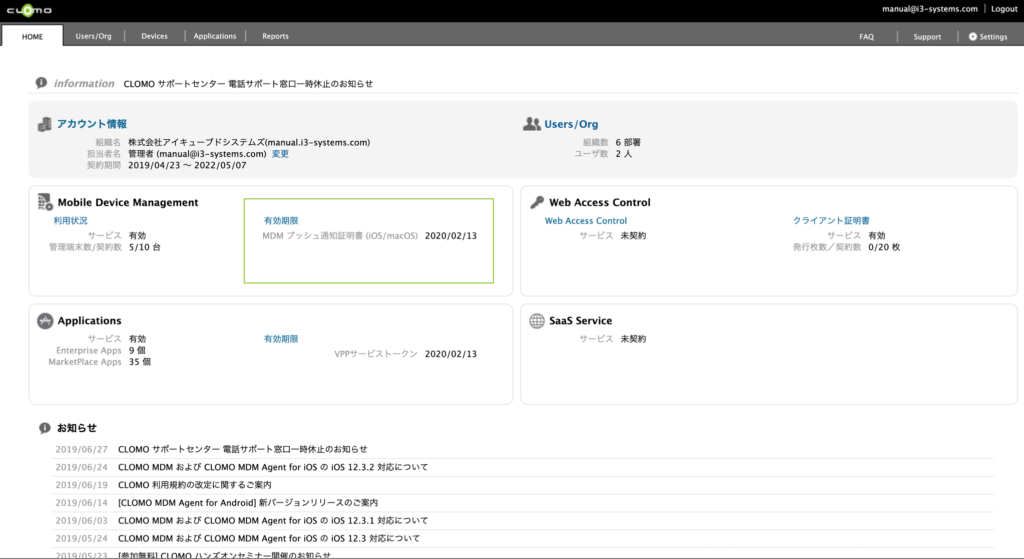The width and height of the screenshot is (1024, 559).
Task: Open the 利用状況 link under MDM
Action: coord(71,221)
